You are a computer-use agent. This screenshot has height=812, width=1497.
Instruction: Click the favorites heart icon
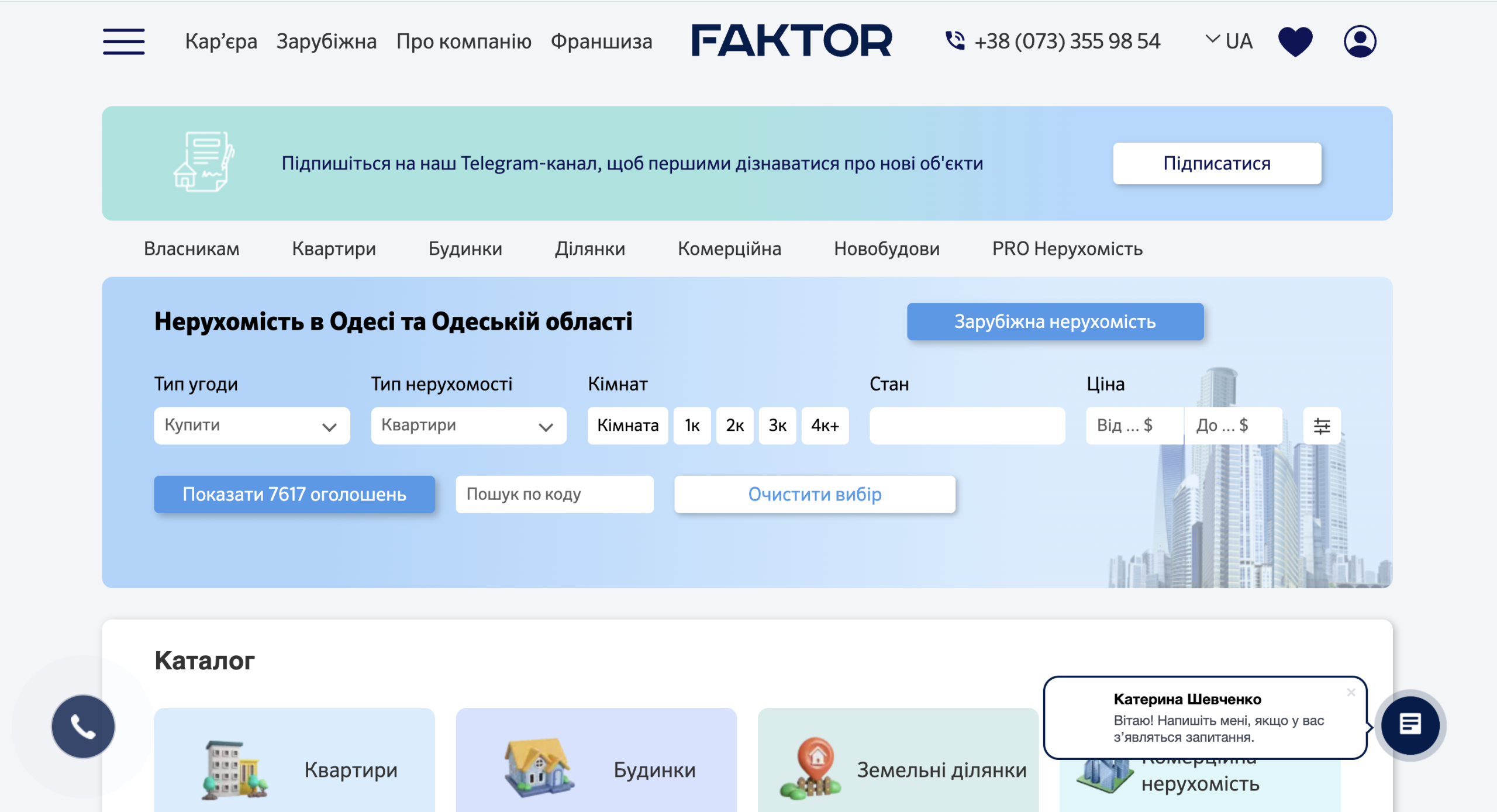pos(1295,42)
